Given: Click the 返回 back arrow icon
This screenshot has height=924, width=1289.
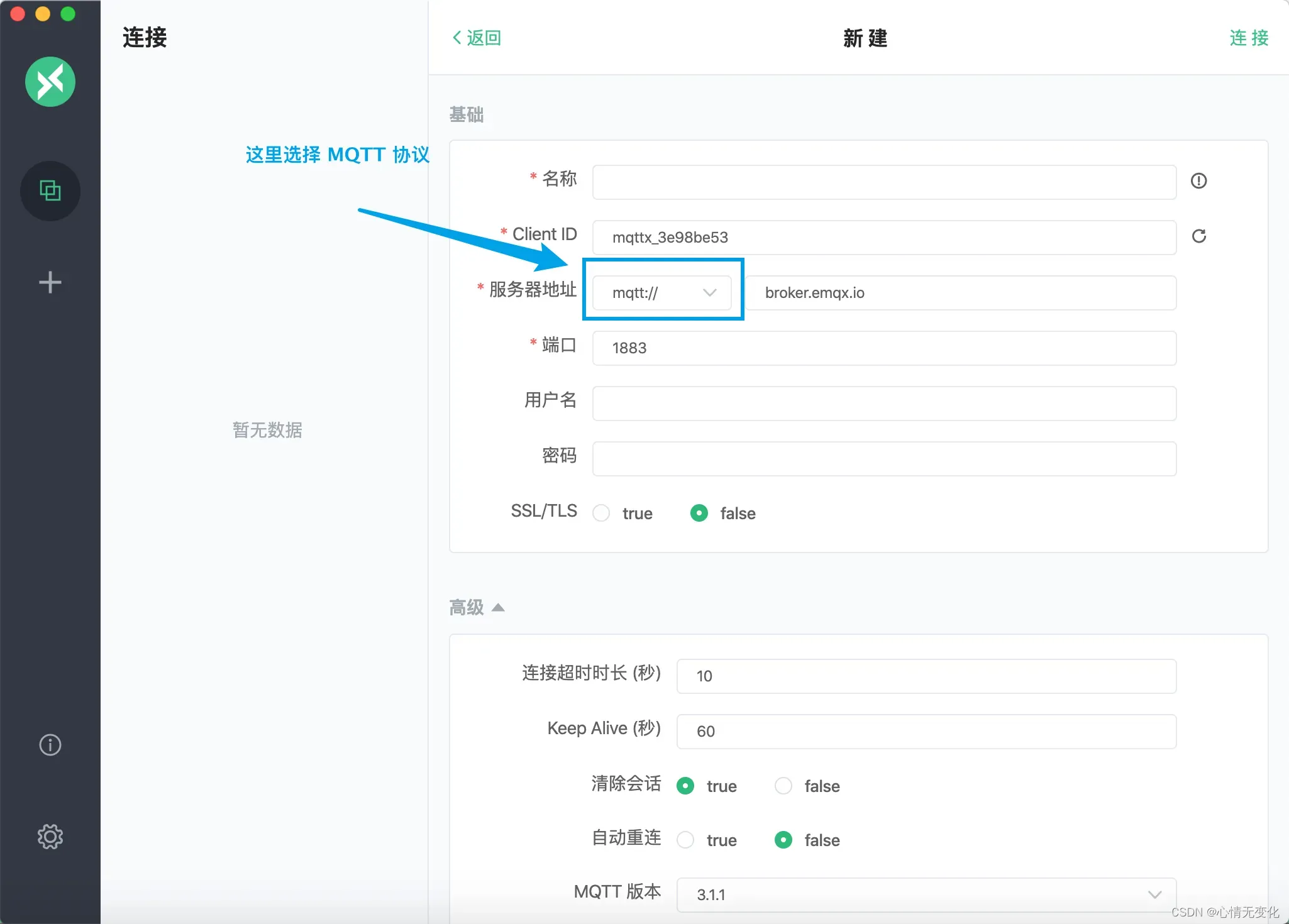Looking at the screenshot, I should tap(457, 38).
